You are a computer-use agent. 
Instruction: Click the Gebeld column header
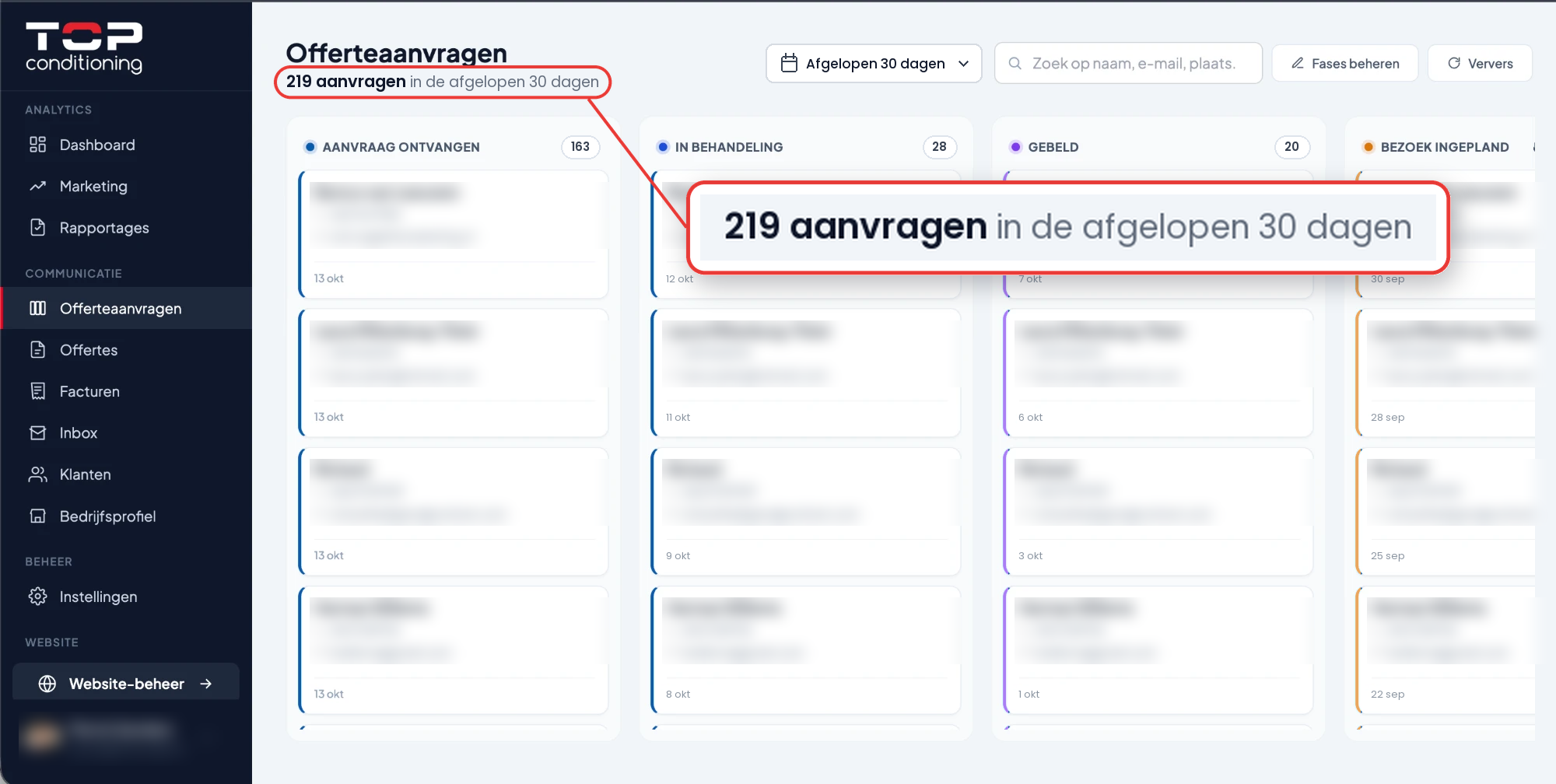[1053, 147]
